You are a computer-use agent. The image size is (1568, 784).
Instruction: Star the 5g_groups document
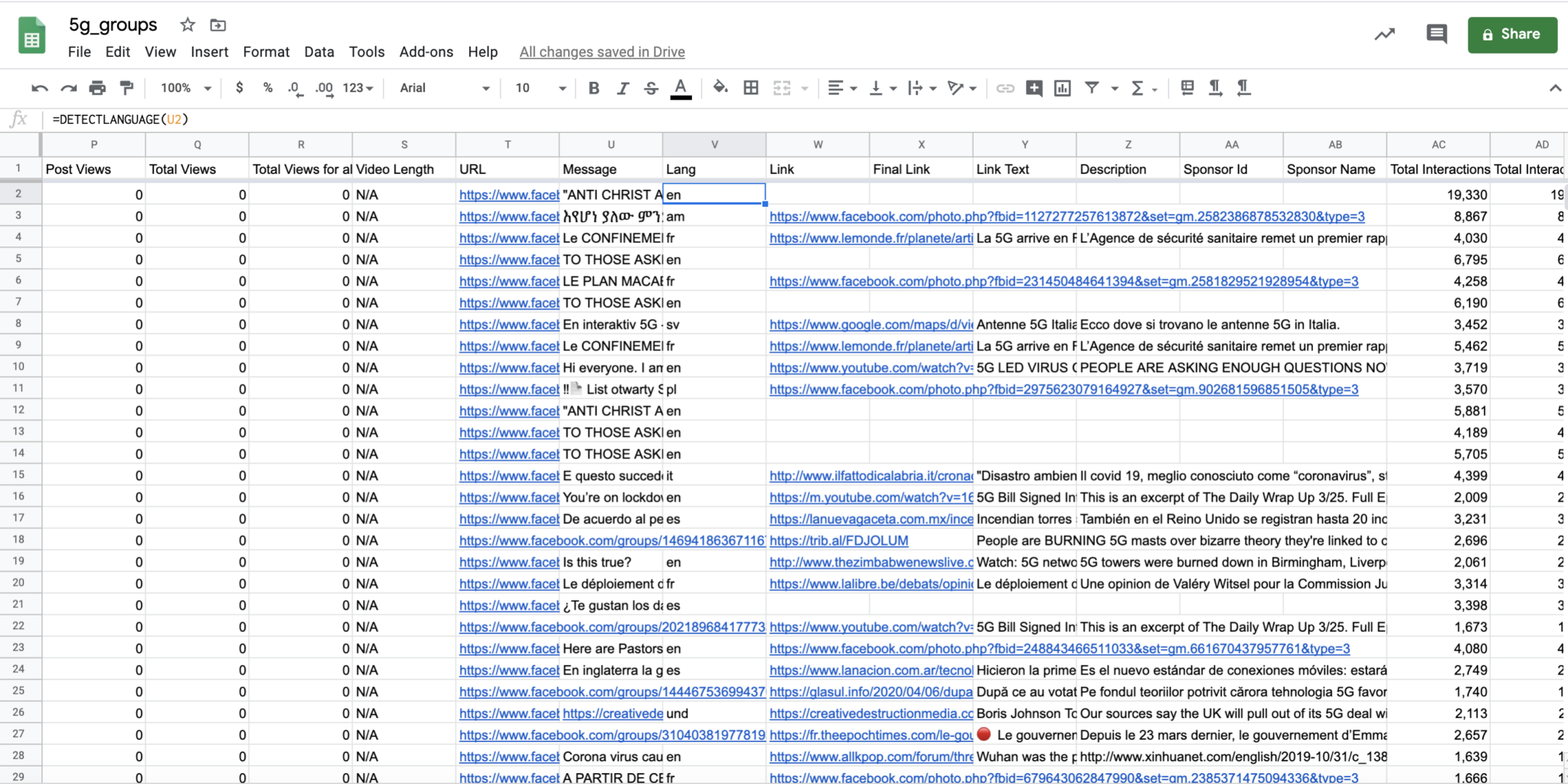(188, 25)
